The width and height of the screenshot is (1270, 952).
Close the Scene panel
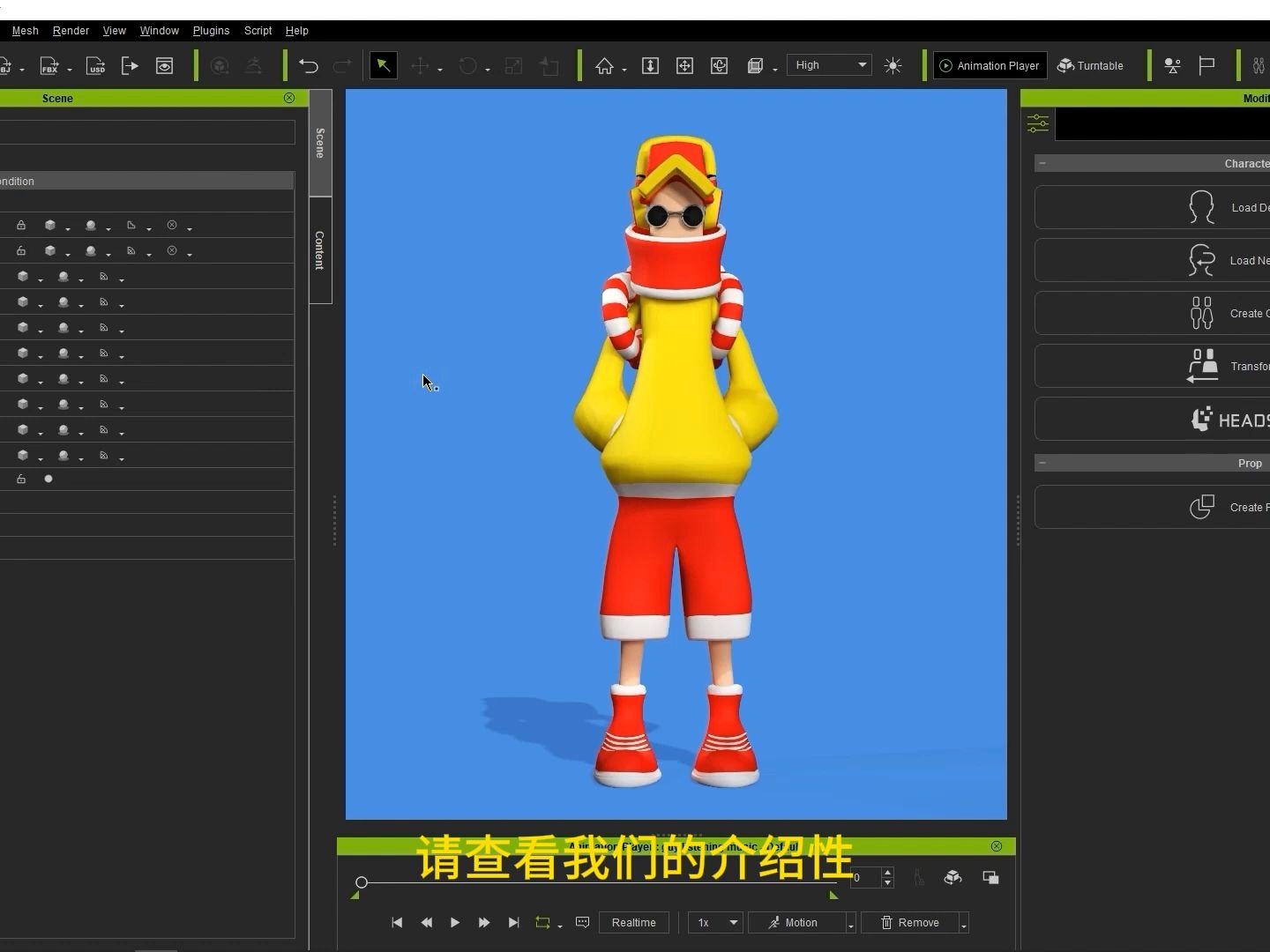click(x=289, y=98)
